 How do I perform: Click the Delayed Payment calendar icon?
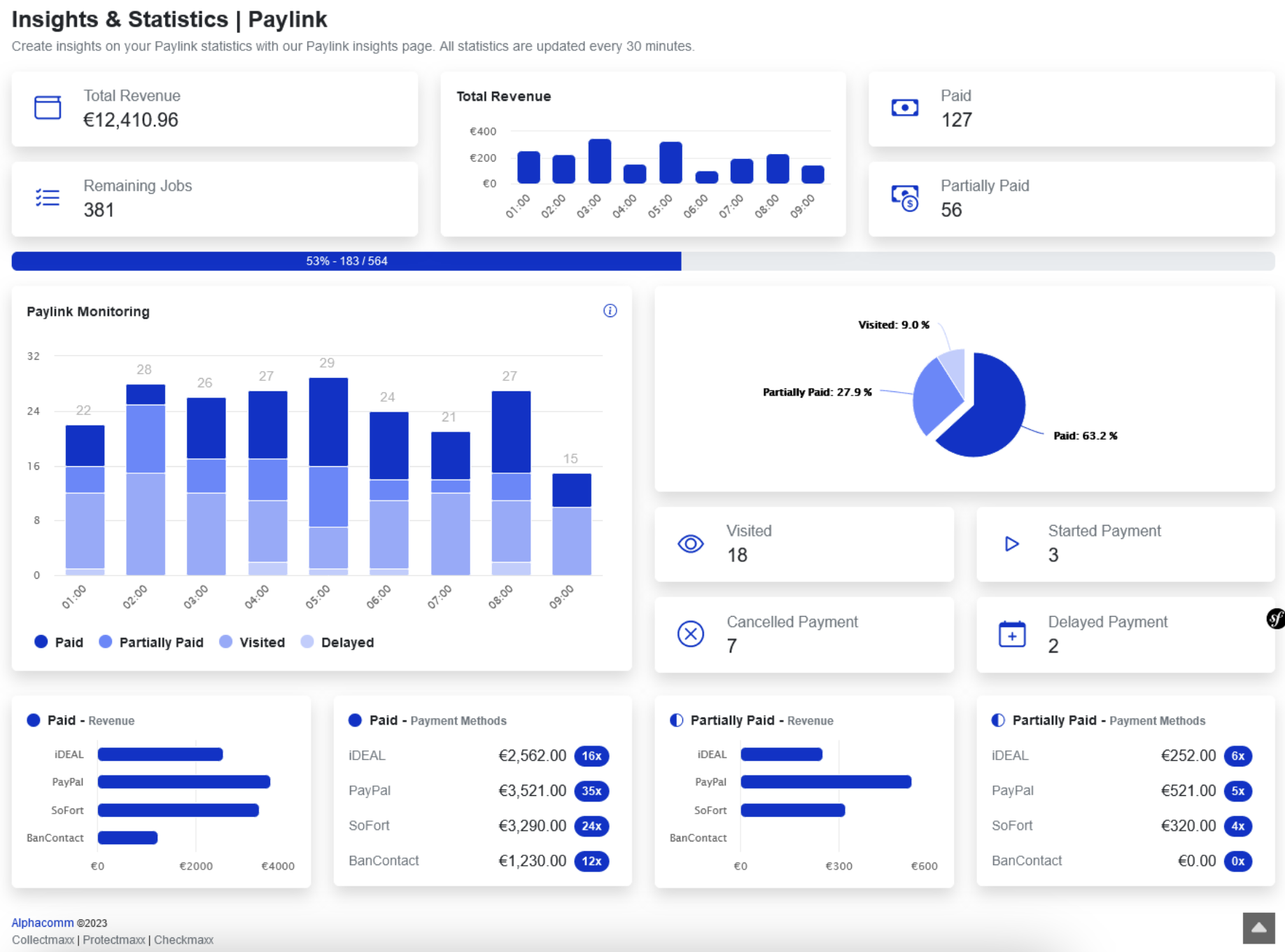(x=1011, y=633)
